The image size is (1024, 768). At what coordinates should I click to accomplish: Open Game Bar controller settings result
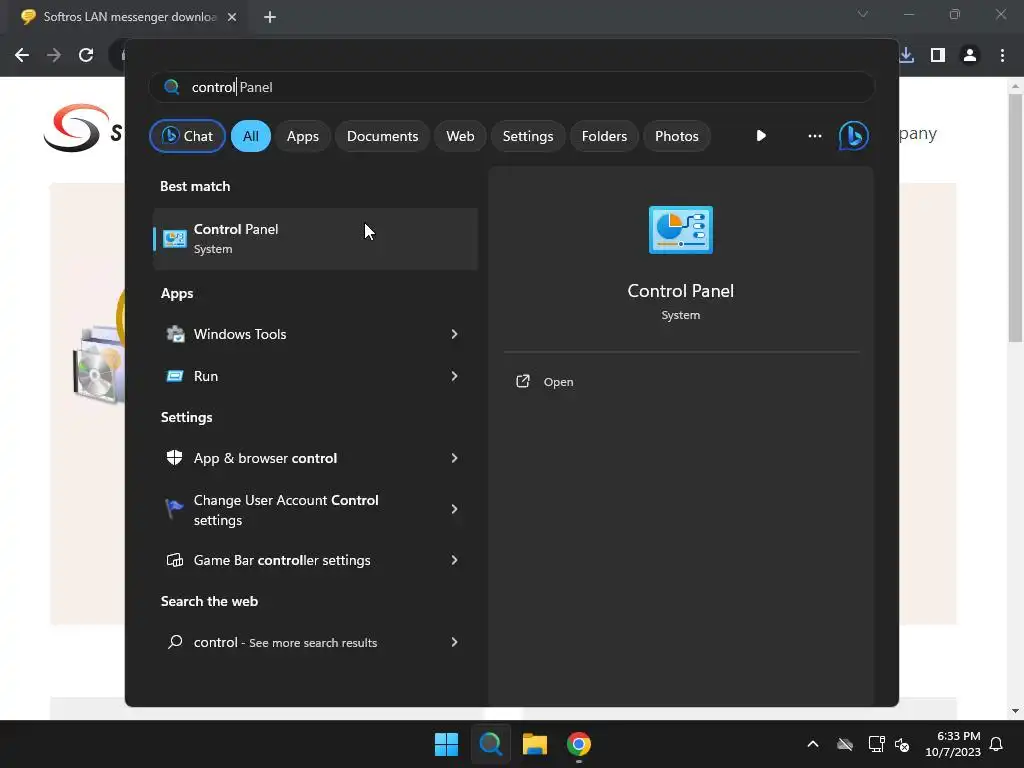coord(315,560)
